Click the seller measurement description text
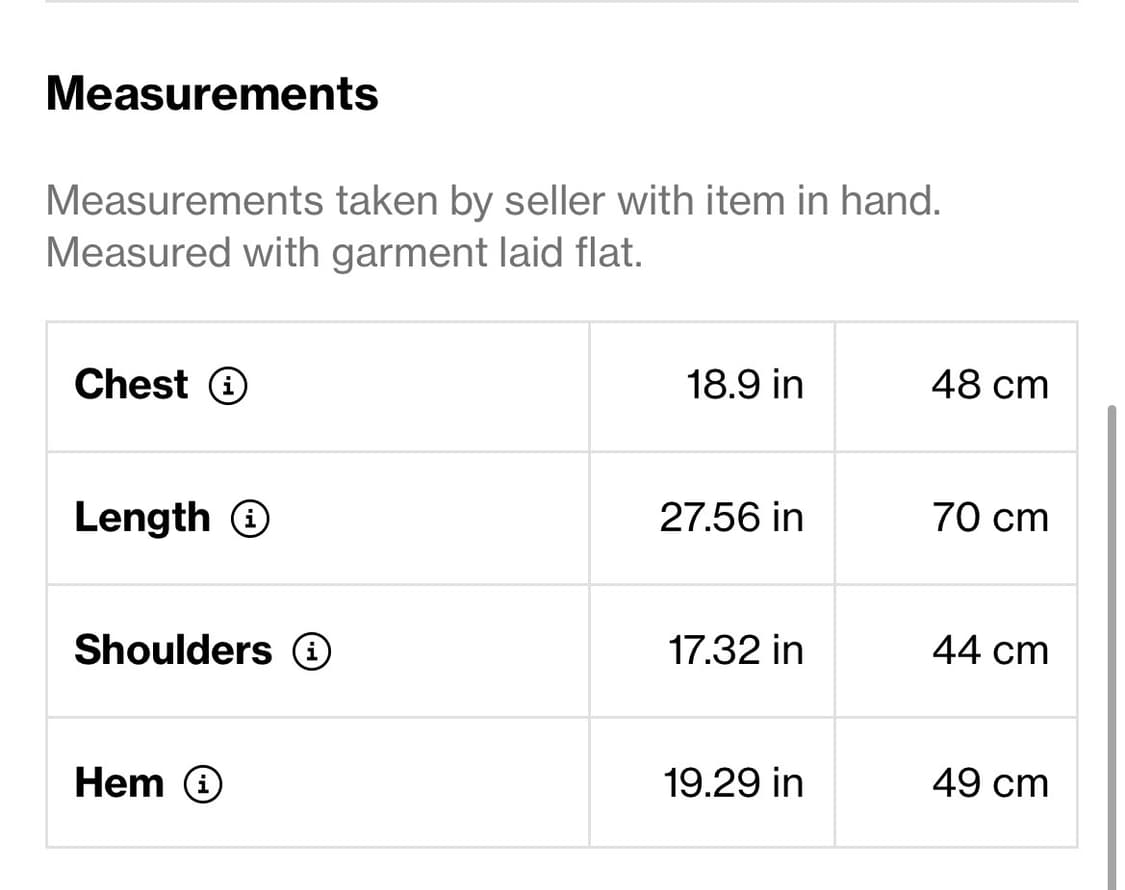The width and height of the screenshot is (1125, 890). (493, 201)
